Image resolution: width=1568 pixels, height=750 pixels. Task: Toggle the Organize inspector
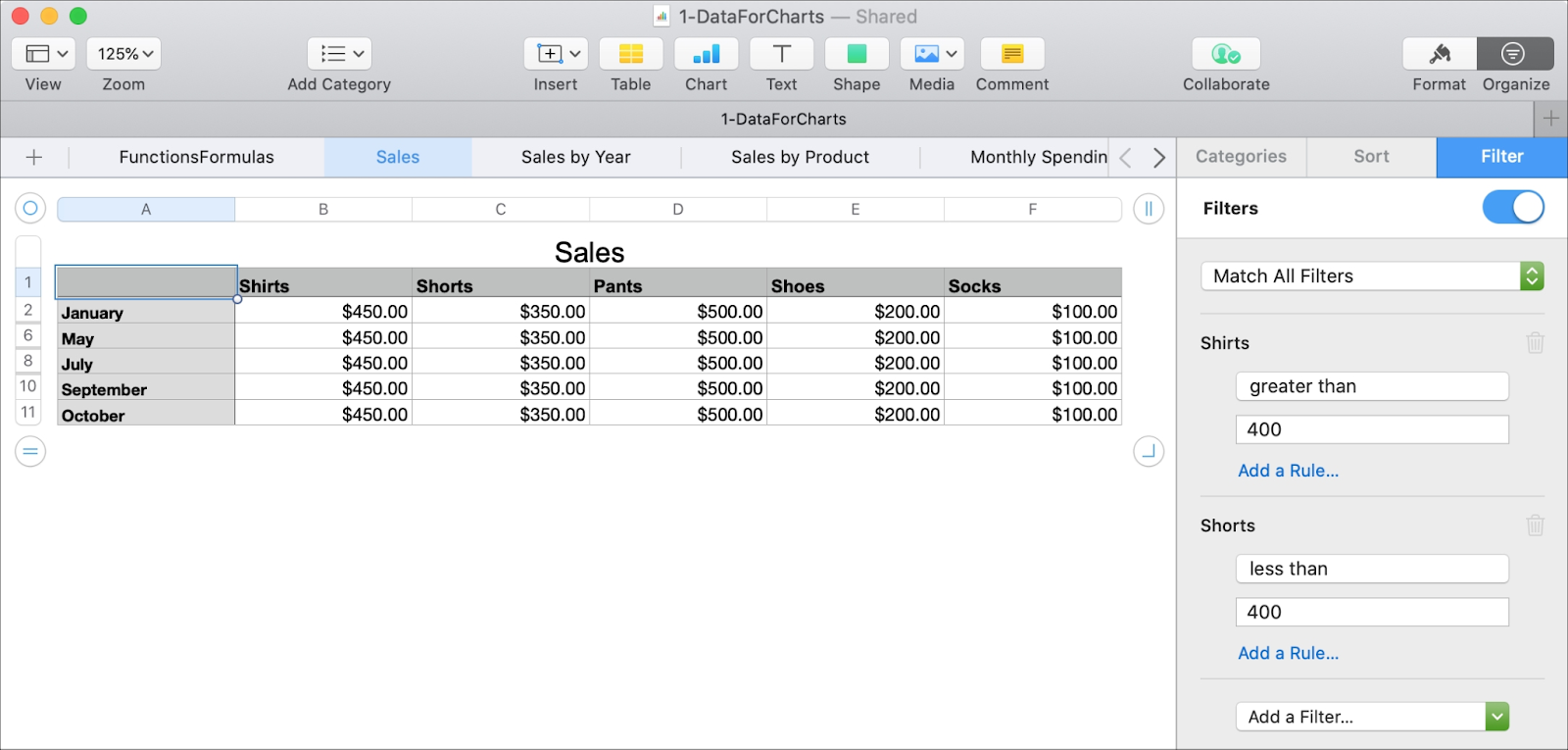[x=1515, y=54]
